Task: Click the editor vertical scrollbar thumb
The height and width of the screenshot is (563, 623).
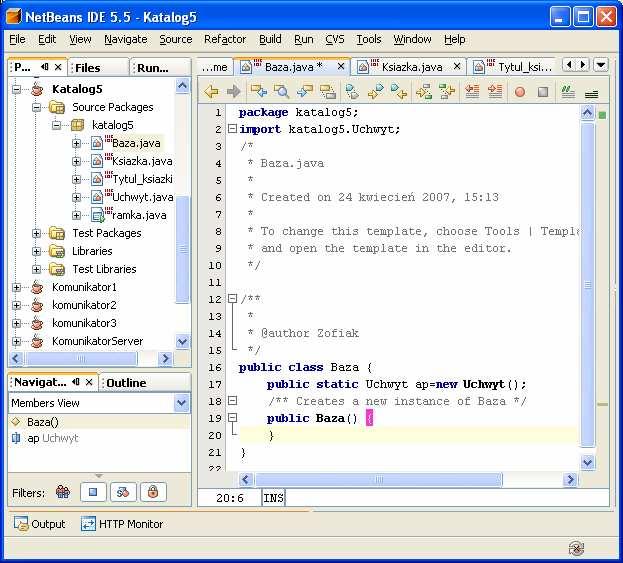Action: (587, 284)
